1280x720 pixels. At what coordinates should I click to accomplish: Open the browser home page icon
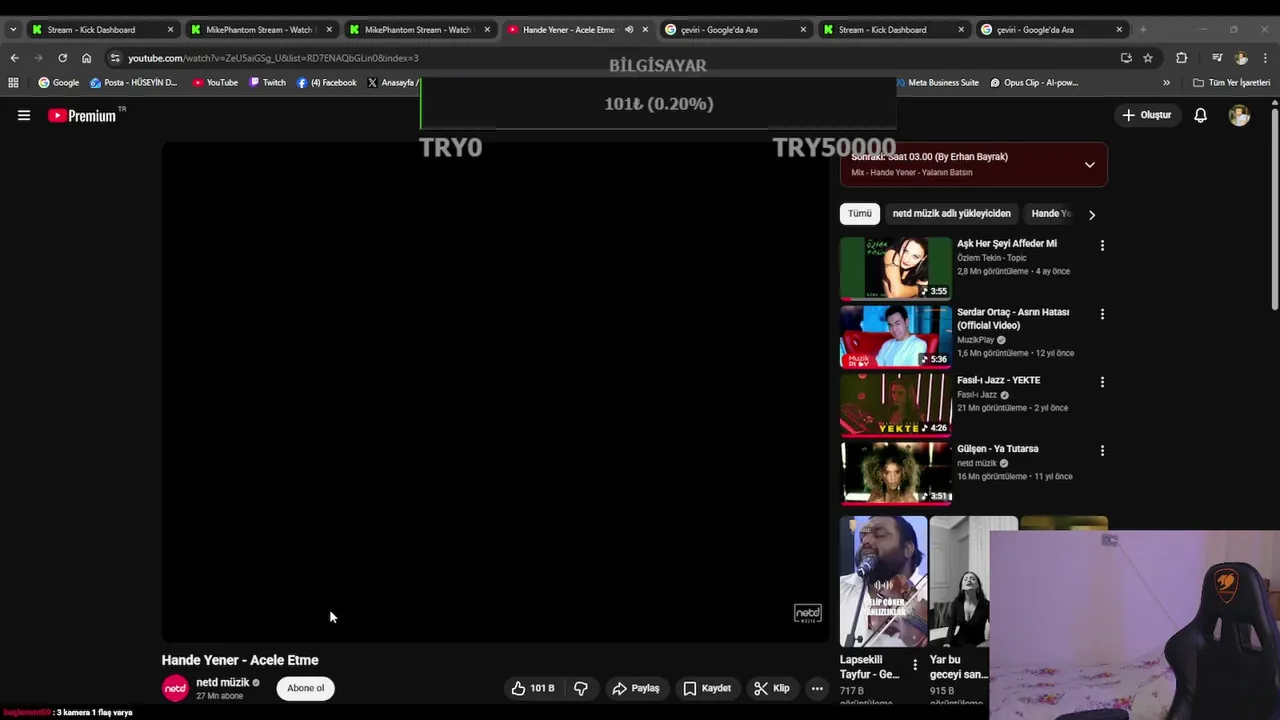tap(86, 58)
